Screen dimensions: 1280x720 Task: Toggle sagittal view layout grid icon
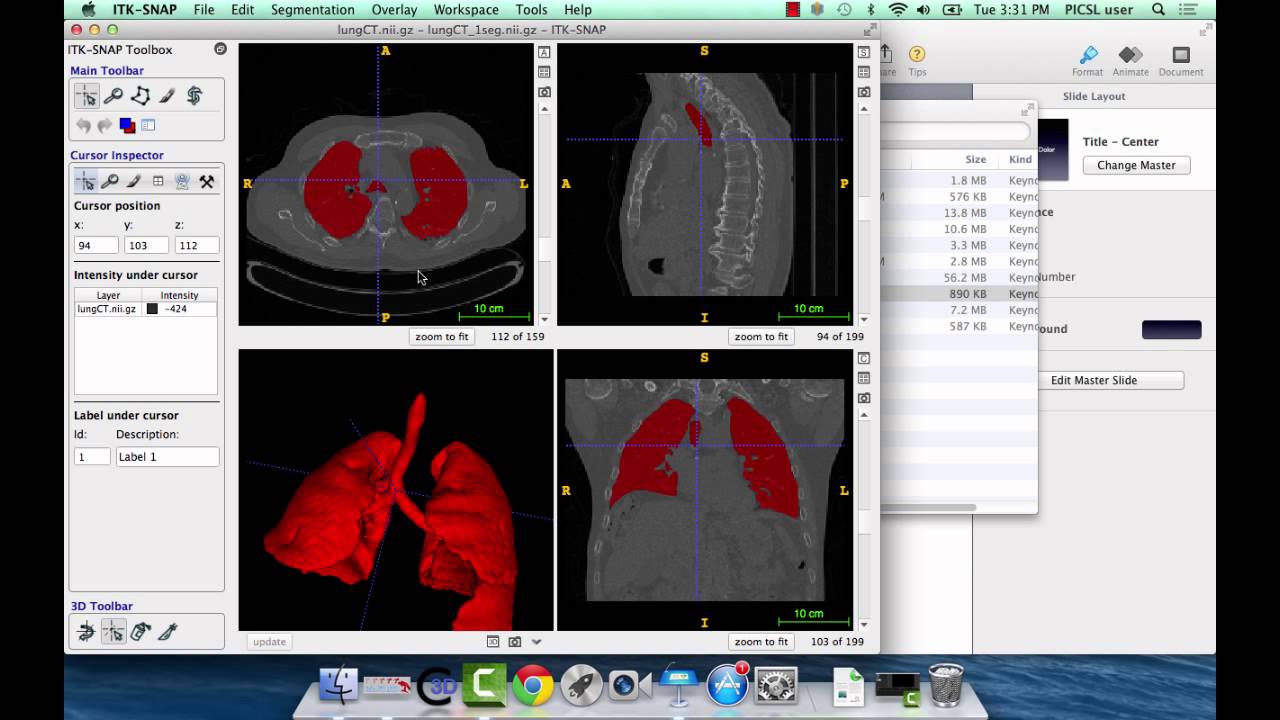pos(864,72)
